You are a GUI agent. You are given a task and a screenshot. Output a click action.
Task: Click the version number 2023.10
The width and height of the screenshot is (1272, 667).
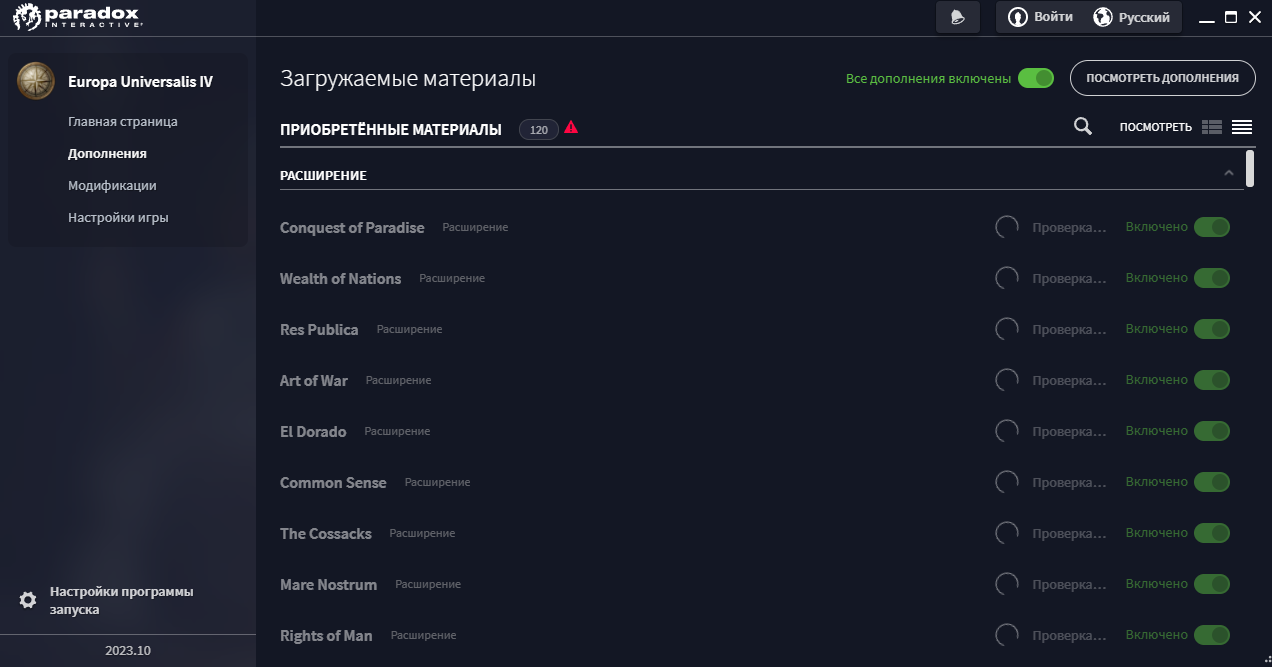point(128,650)
